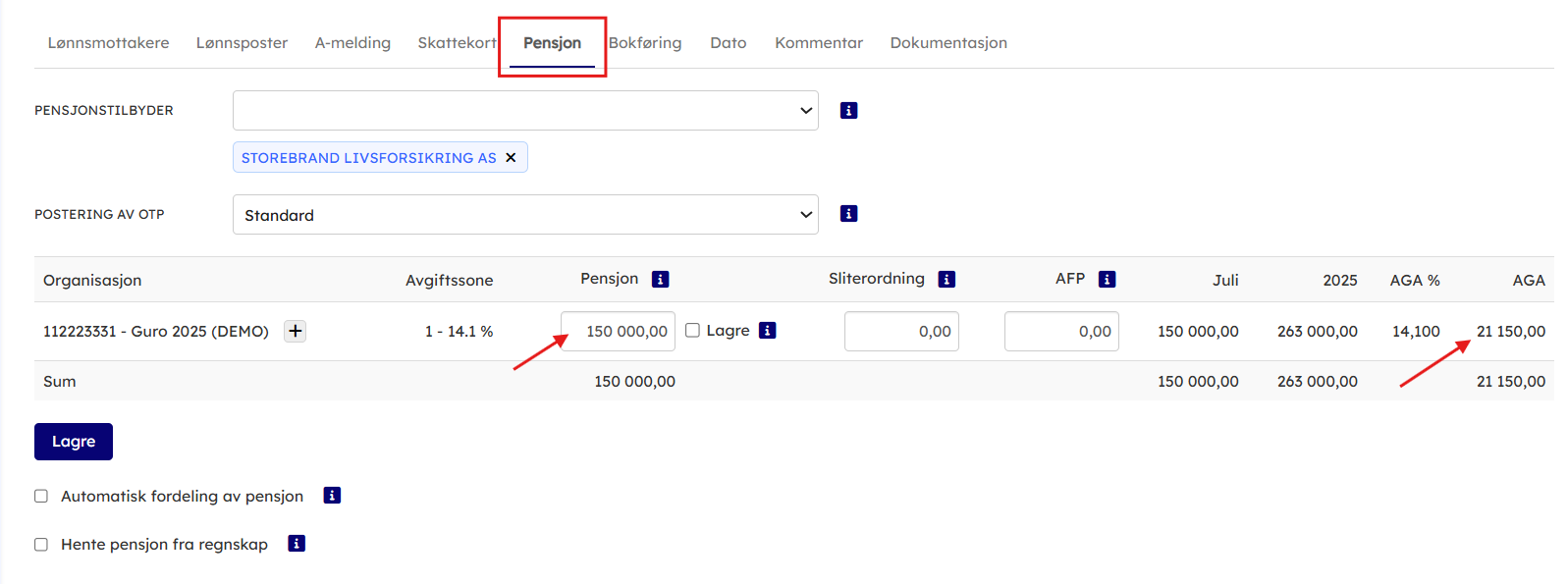
Task: Show info for Hente pensjon fra regnskap
Action: (x=297, y=544)
